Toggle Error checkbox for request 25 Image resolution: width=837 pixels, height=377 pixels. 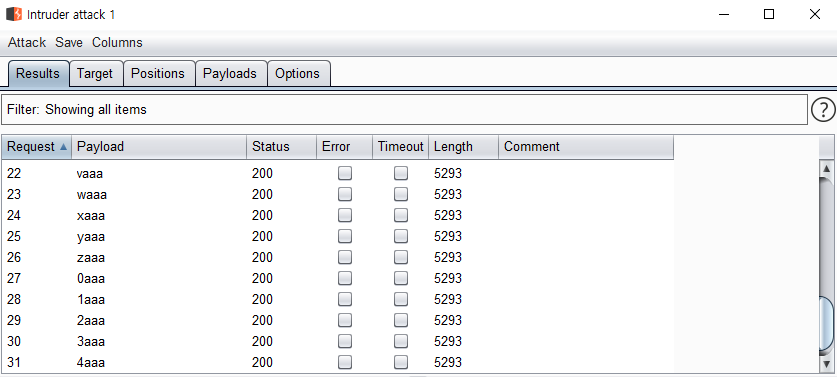pyautogui.click(x=345, y=237)
